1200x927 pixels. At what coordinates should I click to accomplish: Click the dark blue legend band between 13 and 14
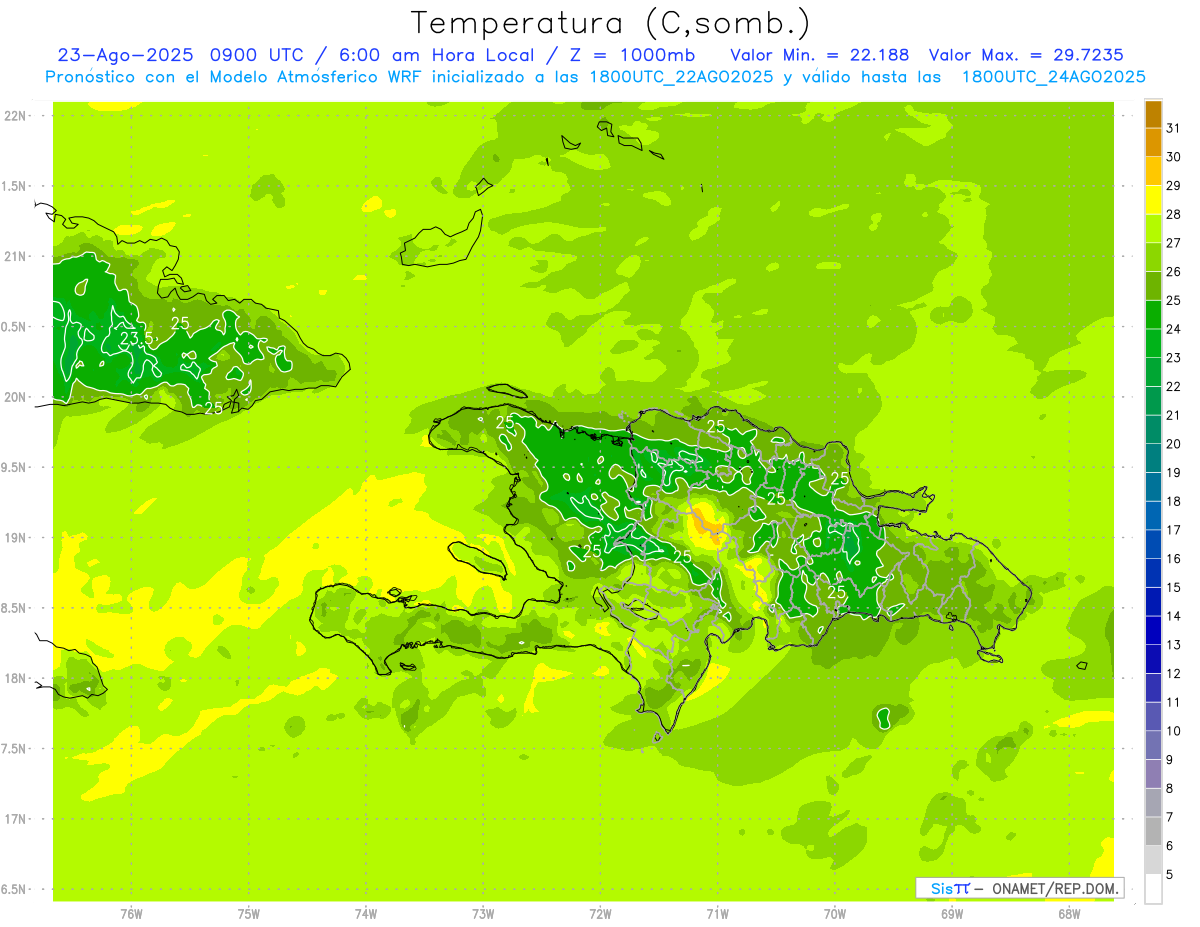(1153, 631)
